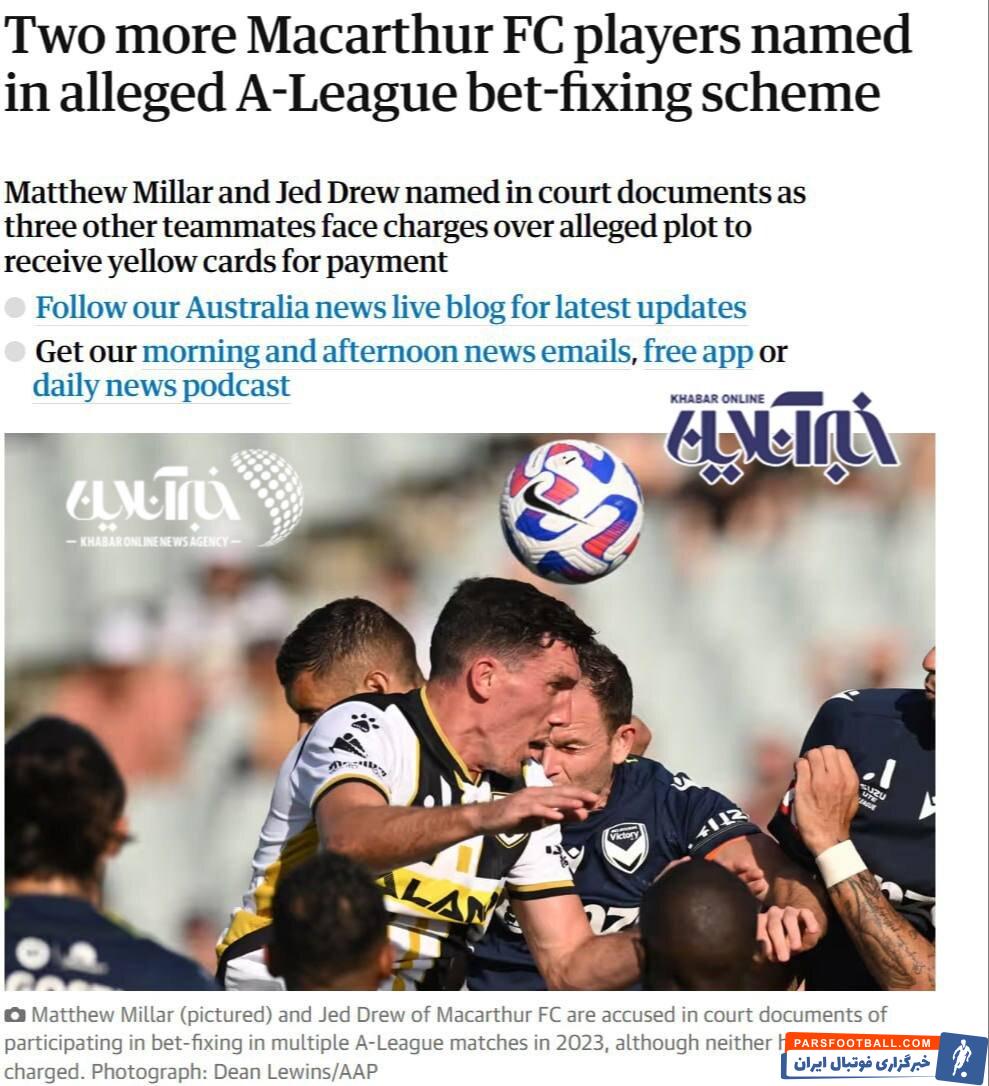The image size is (989, 1086).
Task: Click the Photograph: Dean Lewins/AAP credit
Action: (x=235, y=1071)
